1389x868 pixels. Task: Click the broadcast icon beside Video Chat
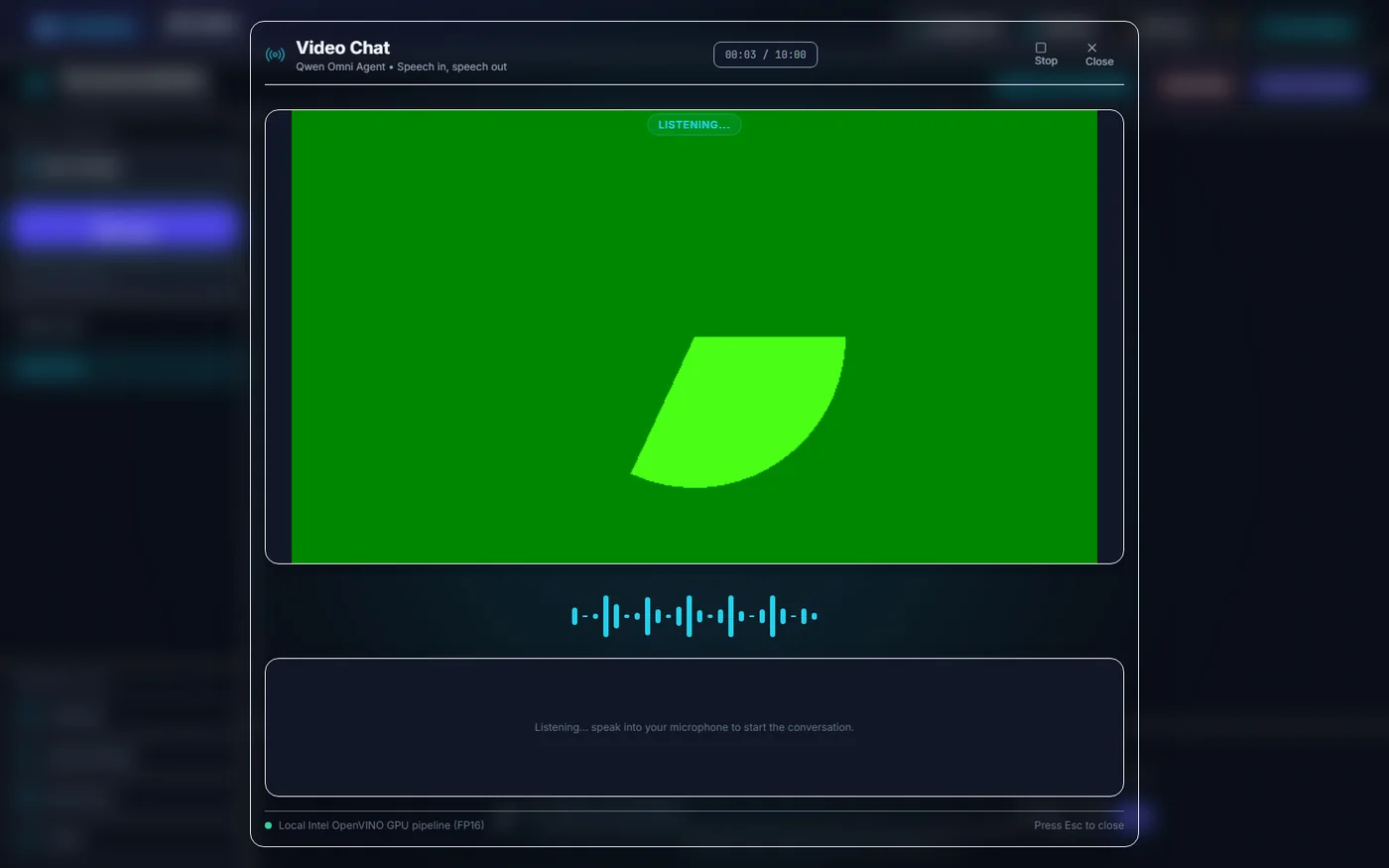(x=275, y=55)
